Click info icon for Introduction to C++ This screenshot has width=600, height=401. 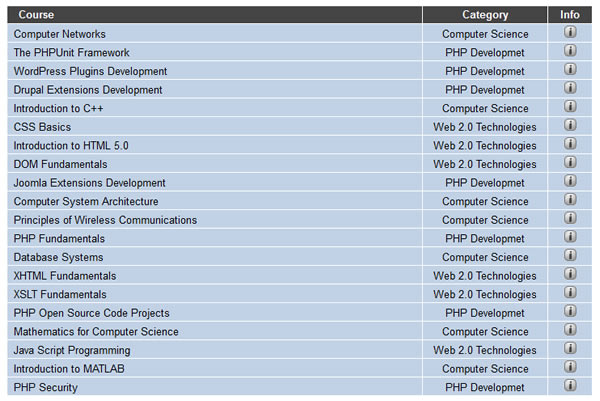pos(570,108)
